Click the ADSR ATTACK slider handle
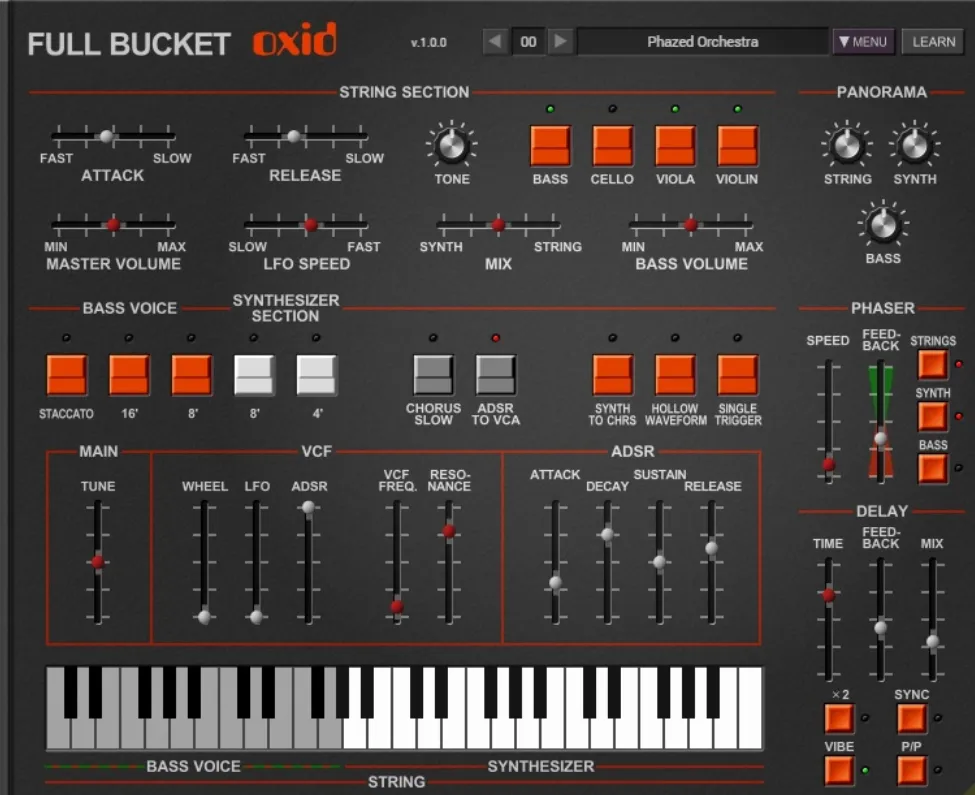Viewport: 975px width, 795px height. (x=555, y=582)
